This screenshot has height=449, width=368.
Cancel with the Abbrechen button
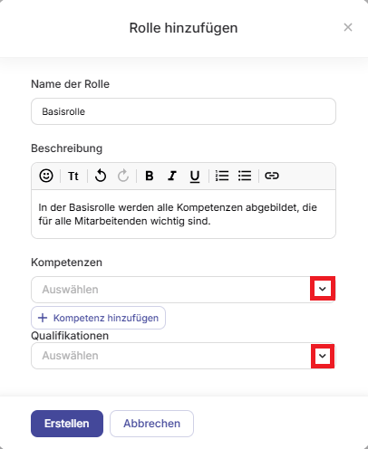point(152,423)
